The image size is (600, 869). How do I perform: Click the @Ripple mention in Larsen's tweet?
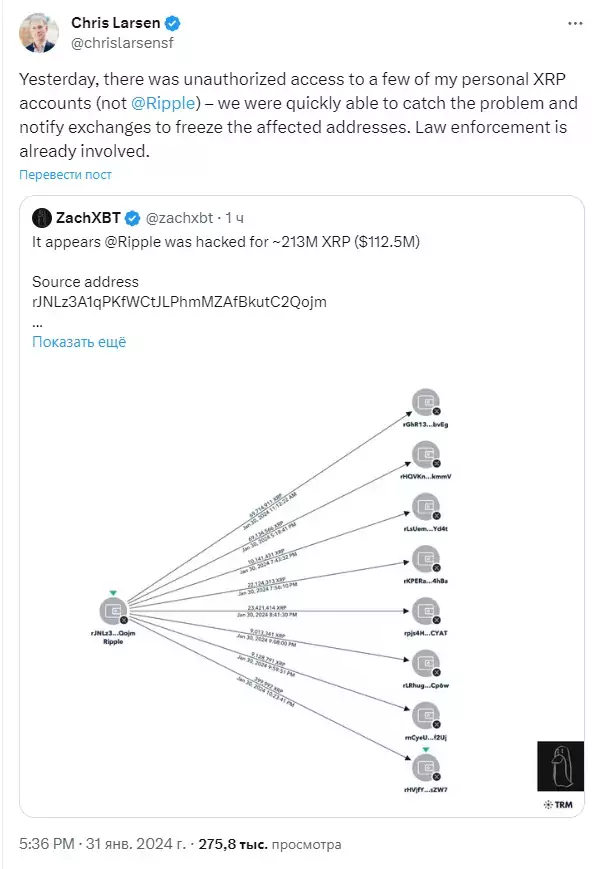click(163, 103)
